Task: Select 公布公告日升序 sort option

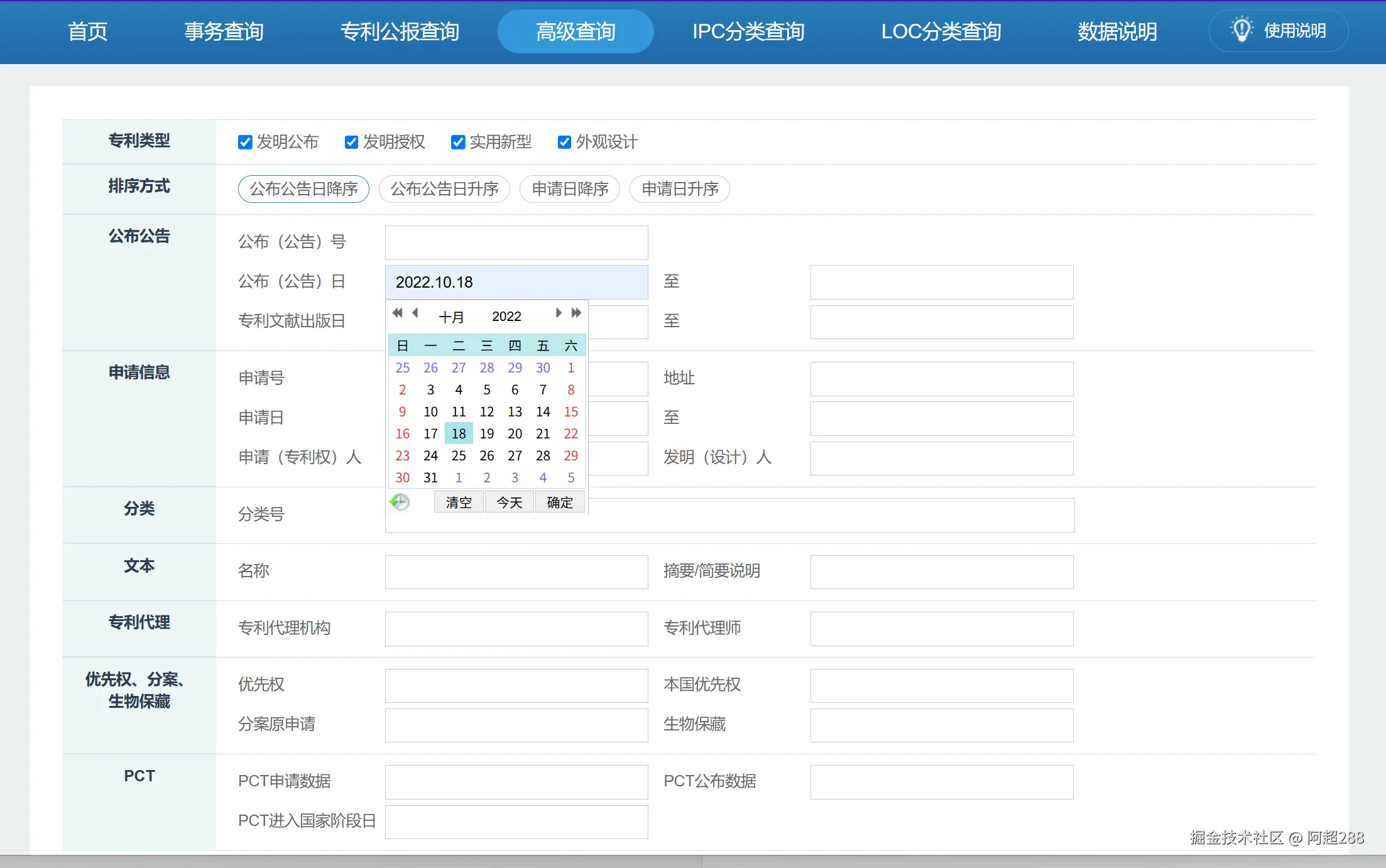Action: coord(444,189)
